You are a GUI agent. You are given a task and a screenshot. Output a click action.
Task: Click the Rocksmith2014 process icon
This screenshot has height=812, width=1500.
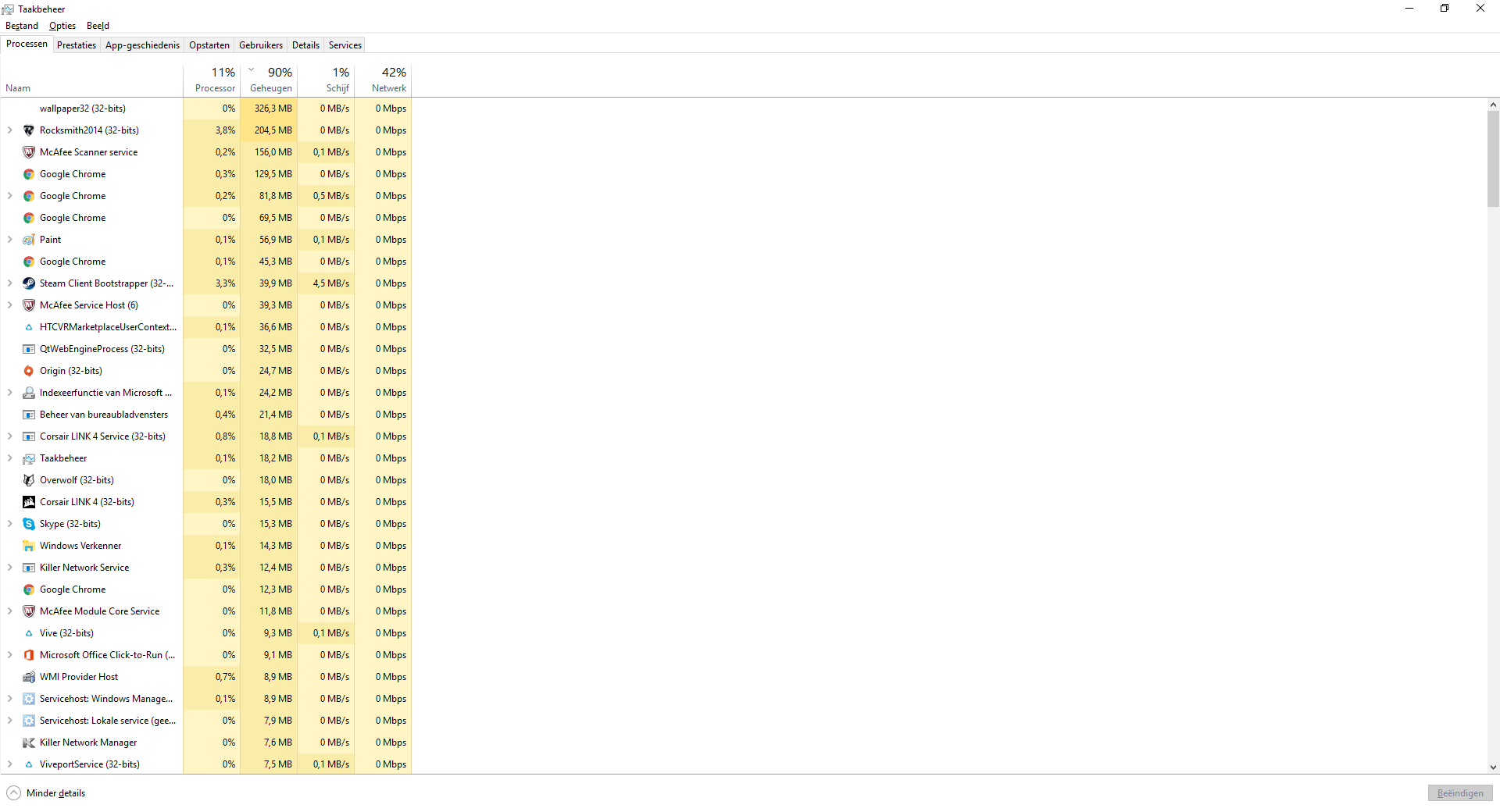[x=29, y=130]
